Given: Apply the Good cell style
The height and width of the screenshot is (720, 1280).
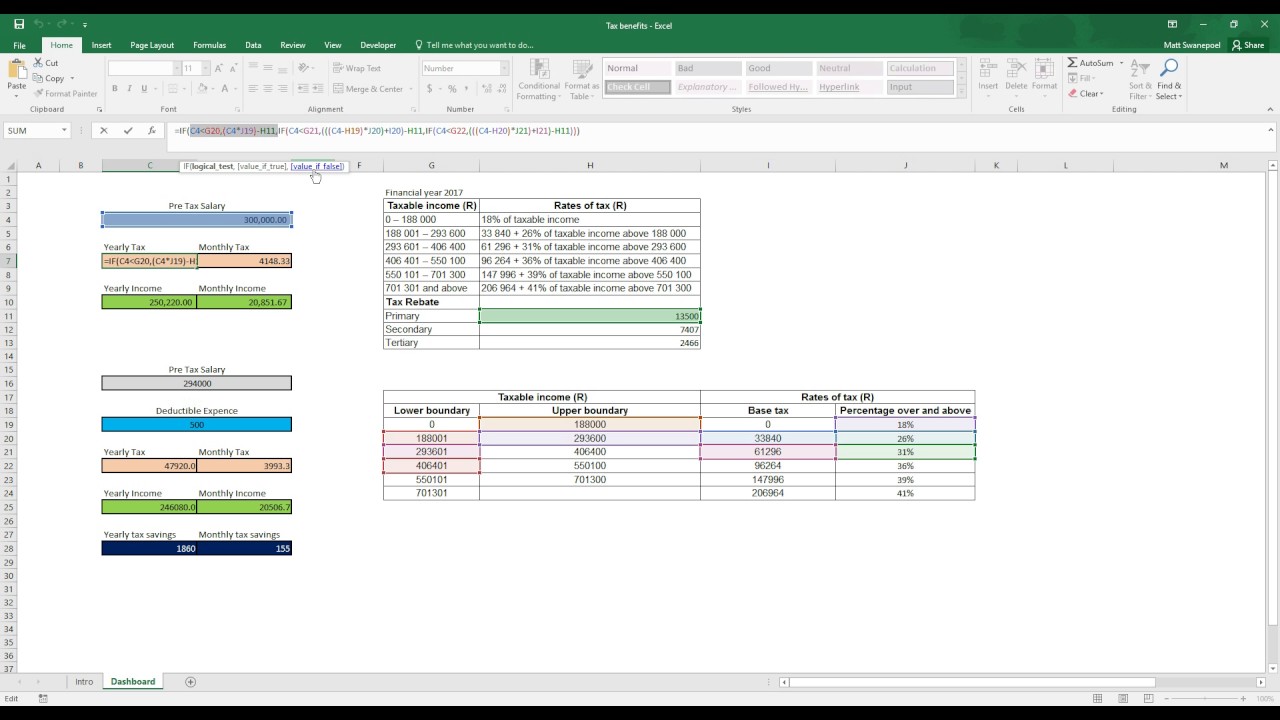Looking at the screenshot, I should tap(779, 68).
